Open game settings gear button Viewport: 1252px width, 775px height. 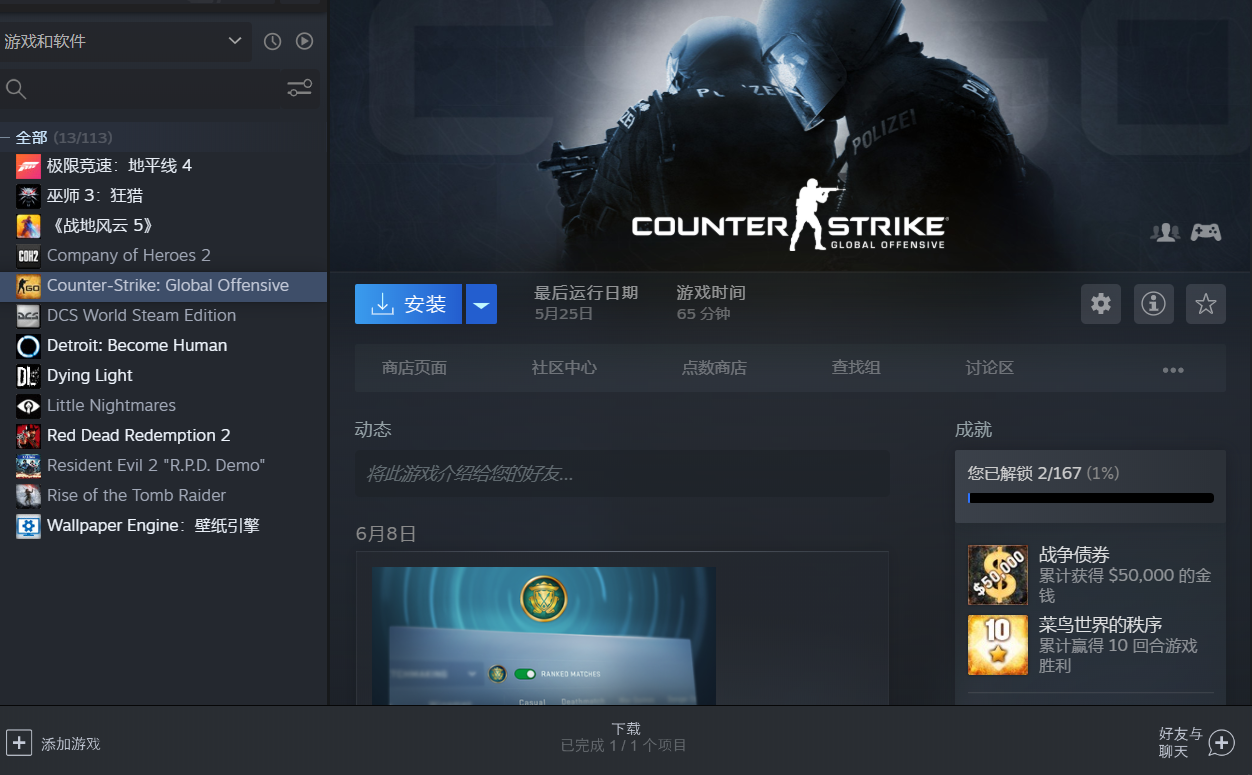click(1101, 304)
